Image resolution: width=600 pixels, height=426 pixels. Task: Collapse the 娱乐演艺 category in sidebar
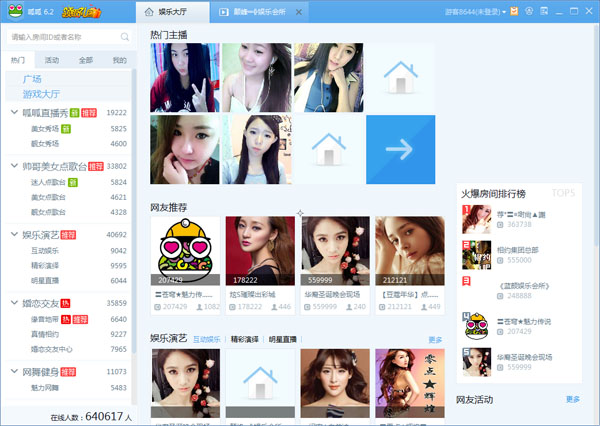12,235
